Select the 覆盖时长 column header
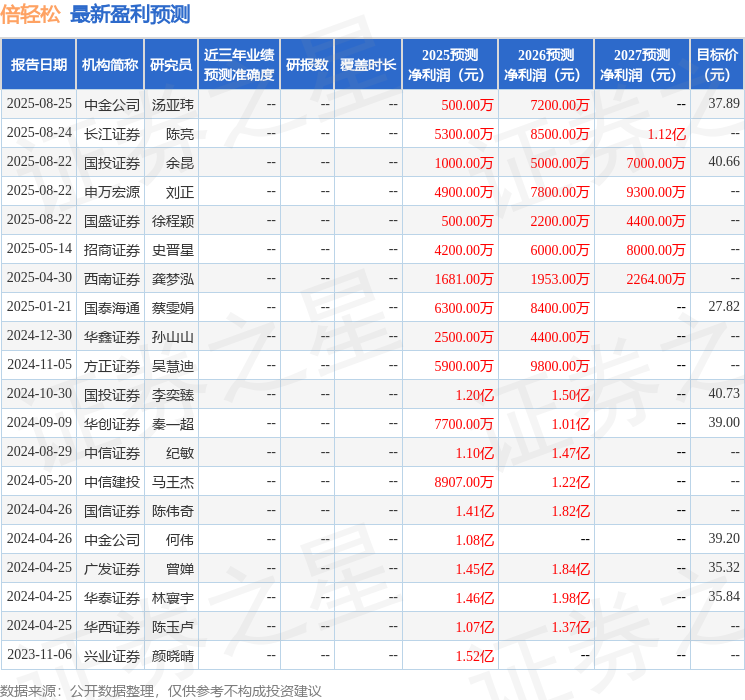Screen dimensions: 745x700 click(x=368, y=65)
